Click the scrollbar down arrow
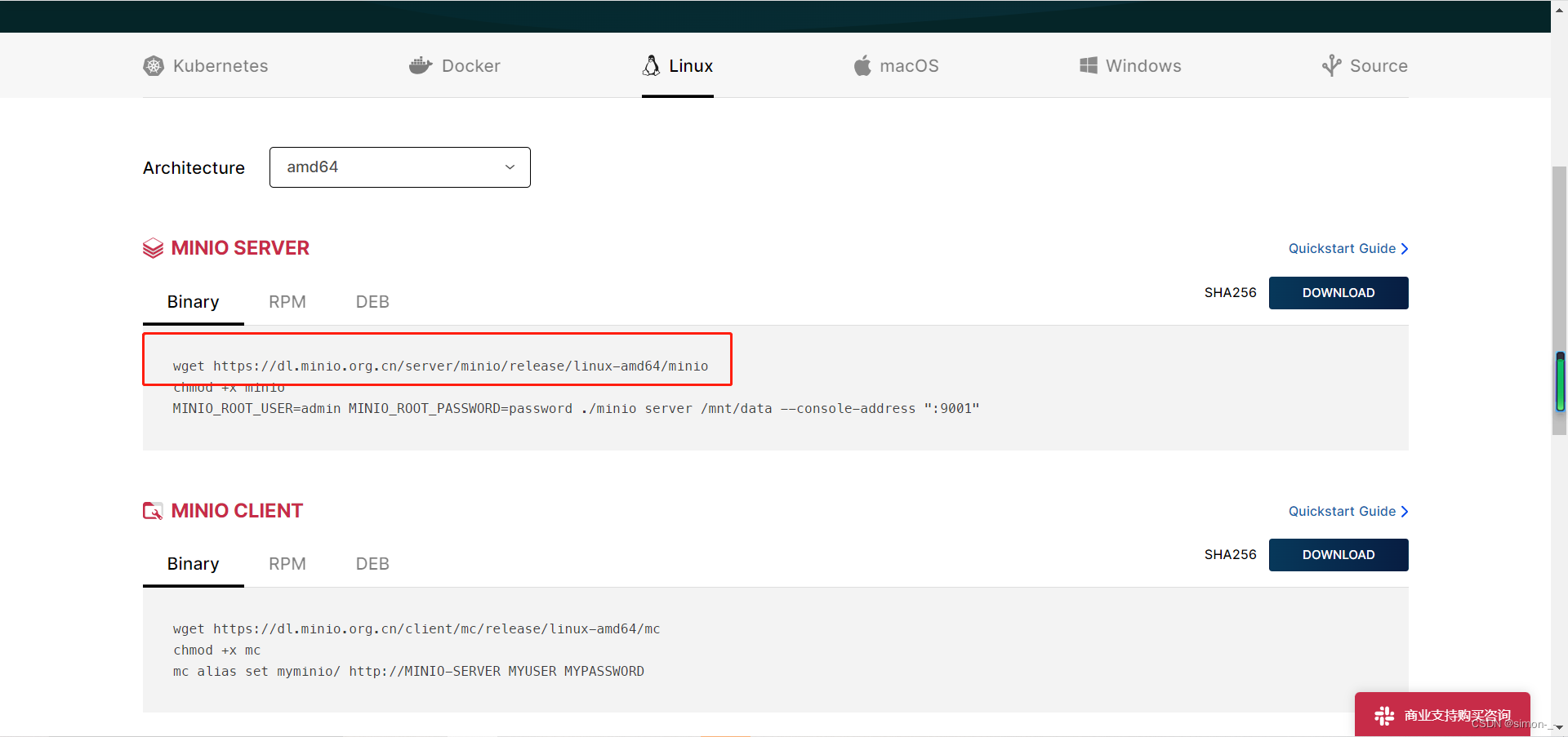 [1560, 727]
